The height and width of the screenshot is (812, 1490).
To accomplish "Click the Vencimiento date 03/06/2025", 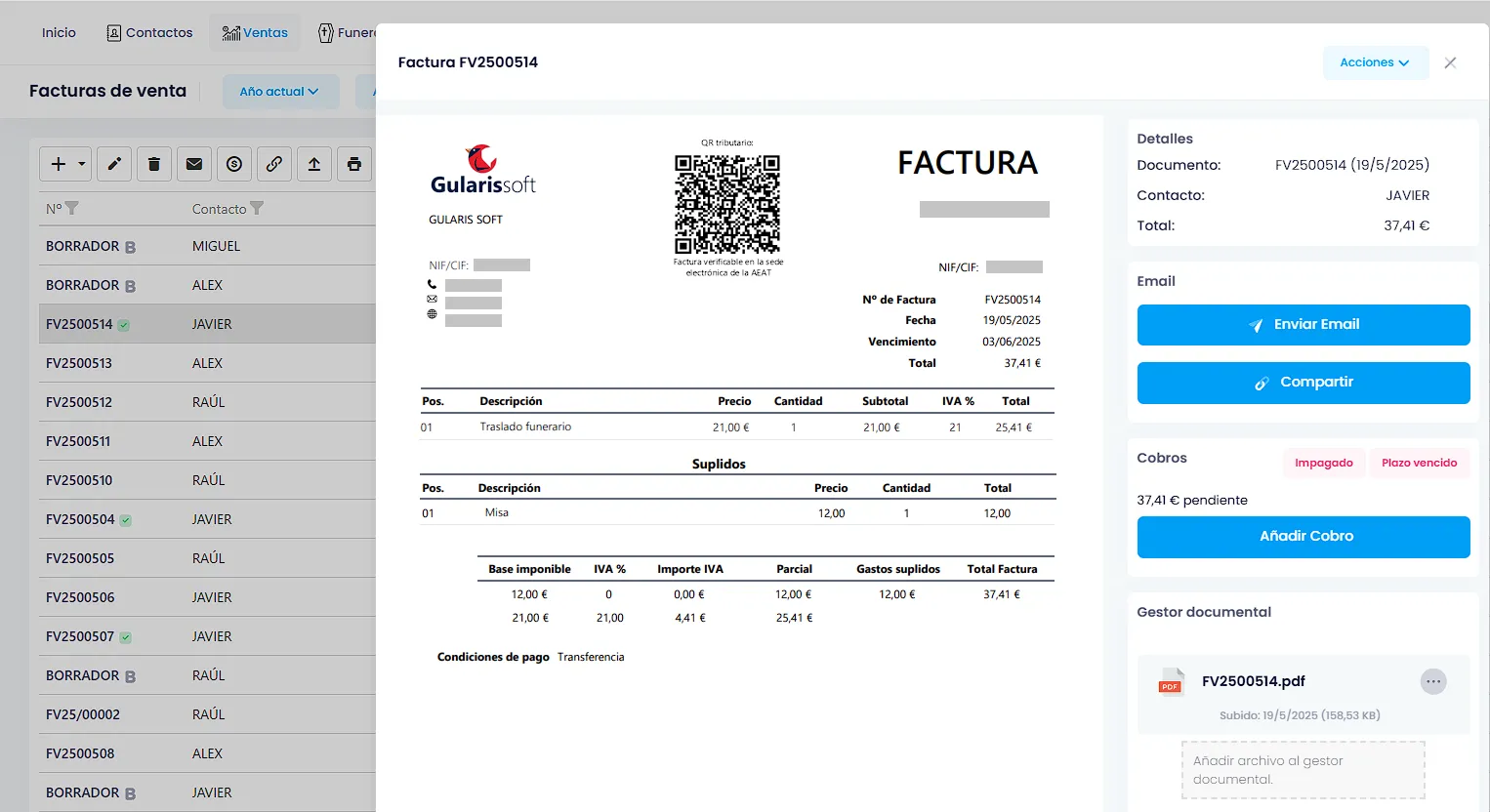I will 1012,342.
